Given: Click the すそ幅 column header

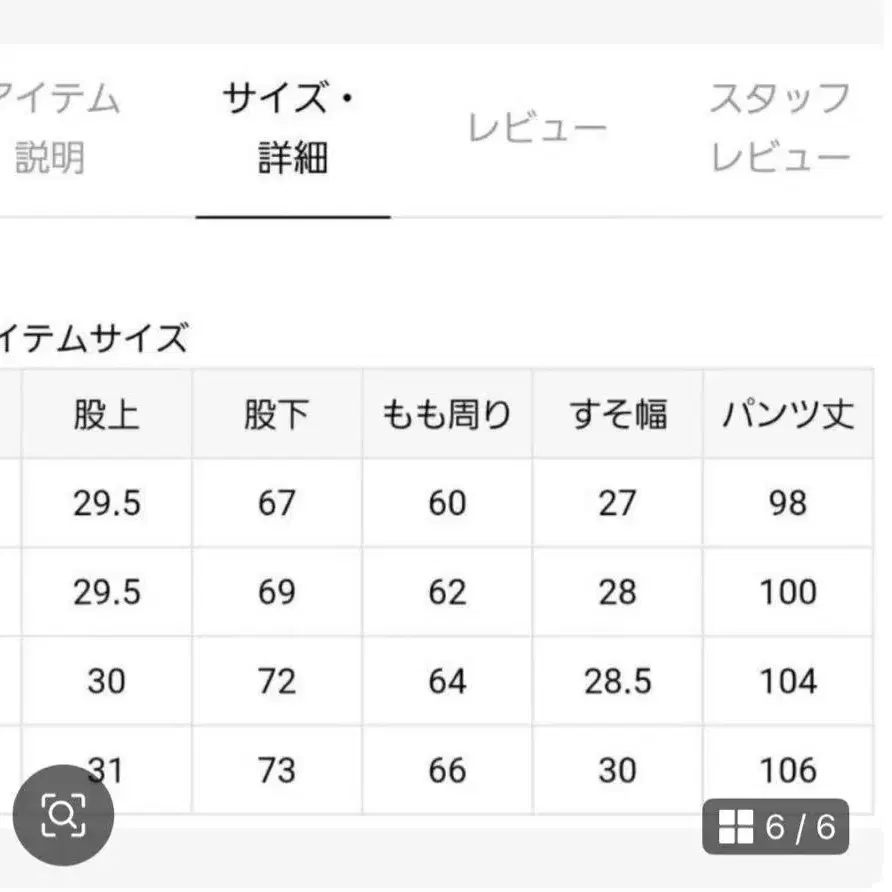Looking at the screenshot, I should (617, 415).
